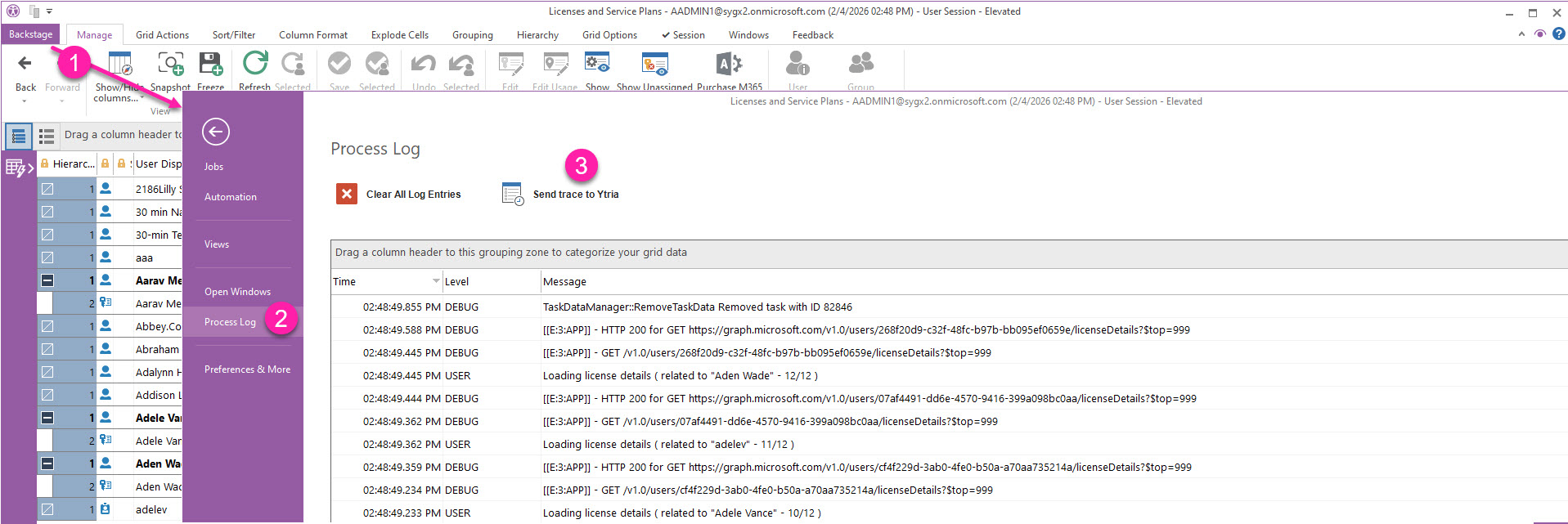
Task: Open the help question mark icon
Action: (1559, 34)
